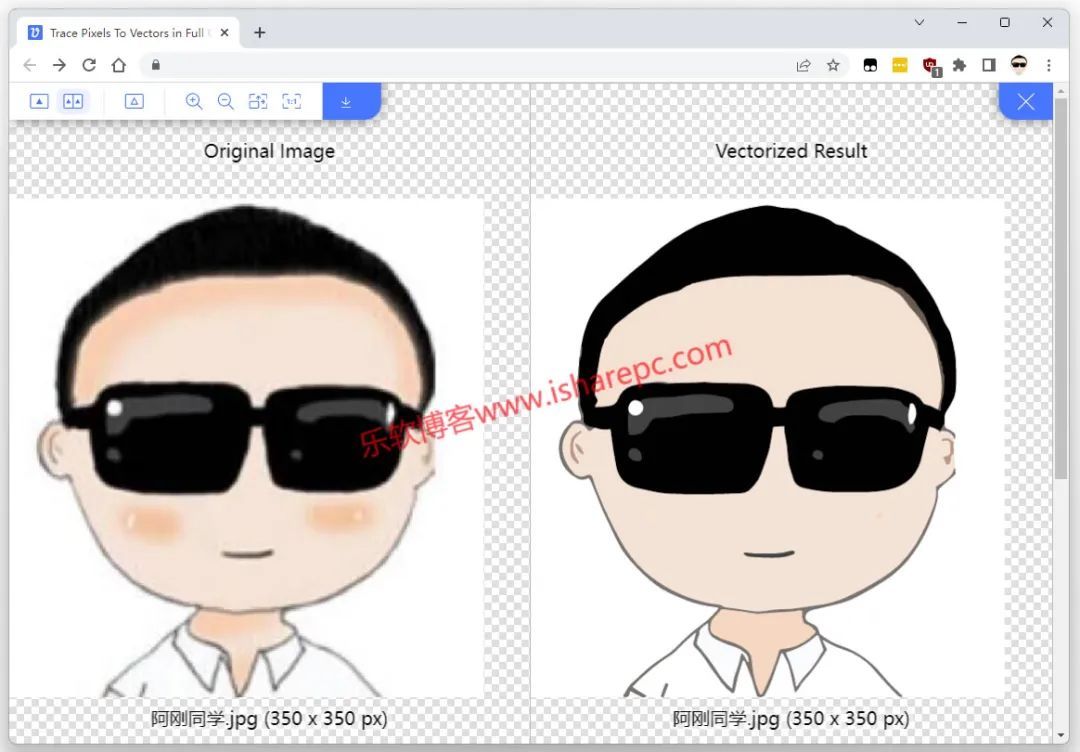Click the address bar URL field
Screen dimensions: 1080x752
click(x=475, y=65)
